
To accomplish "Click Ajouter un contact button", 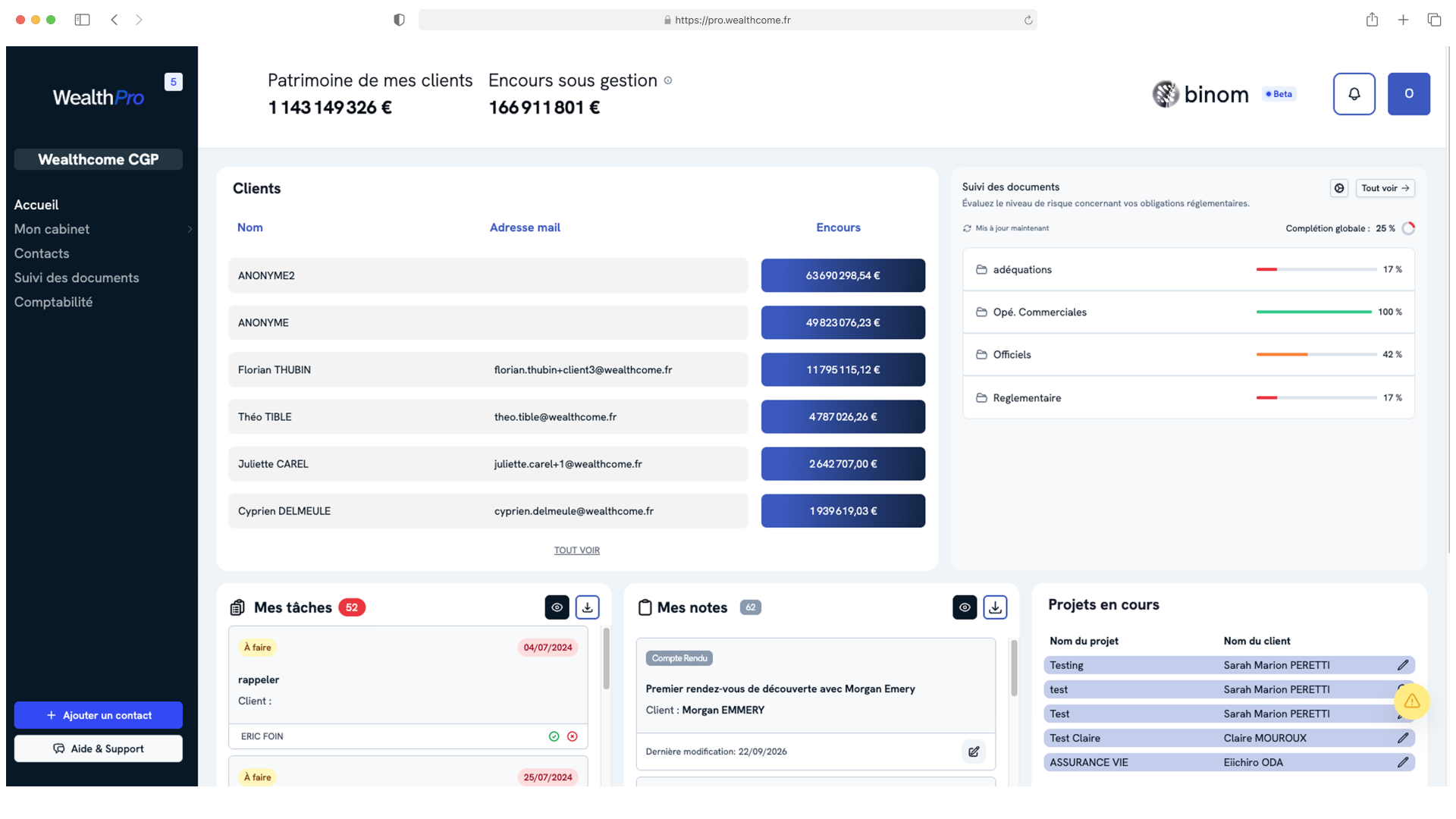I will tap(99, 715).
